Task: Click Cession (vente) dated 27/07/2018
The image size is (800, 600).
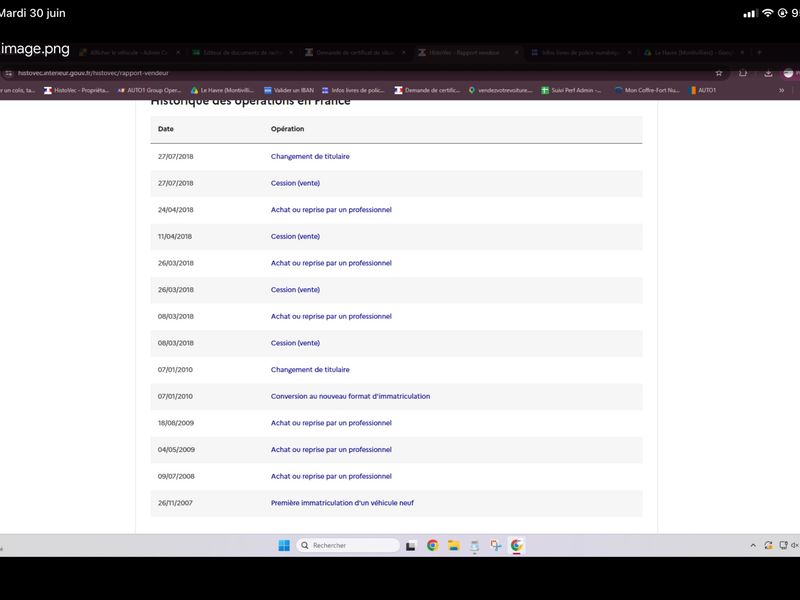Action: coord(295,183)
